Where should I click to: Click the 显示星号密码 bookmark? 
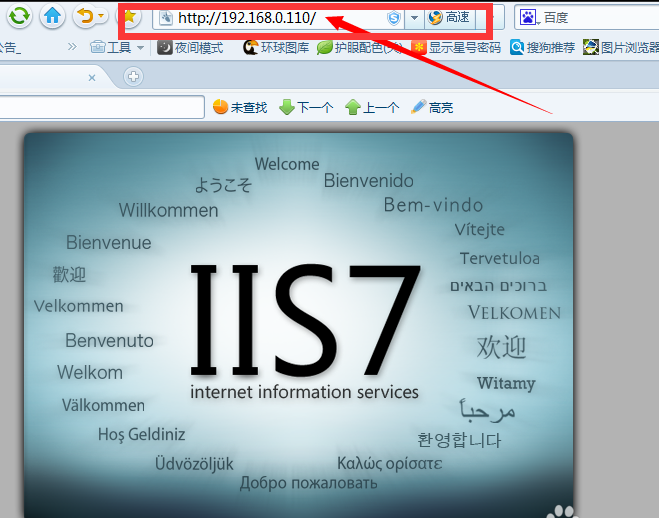click(456, 47)
